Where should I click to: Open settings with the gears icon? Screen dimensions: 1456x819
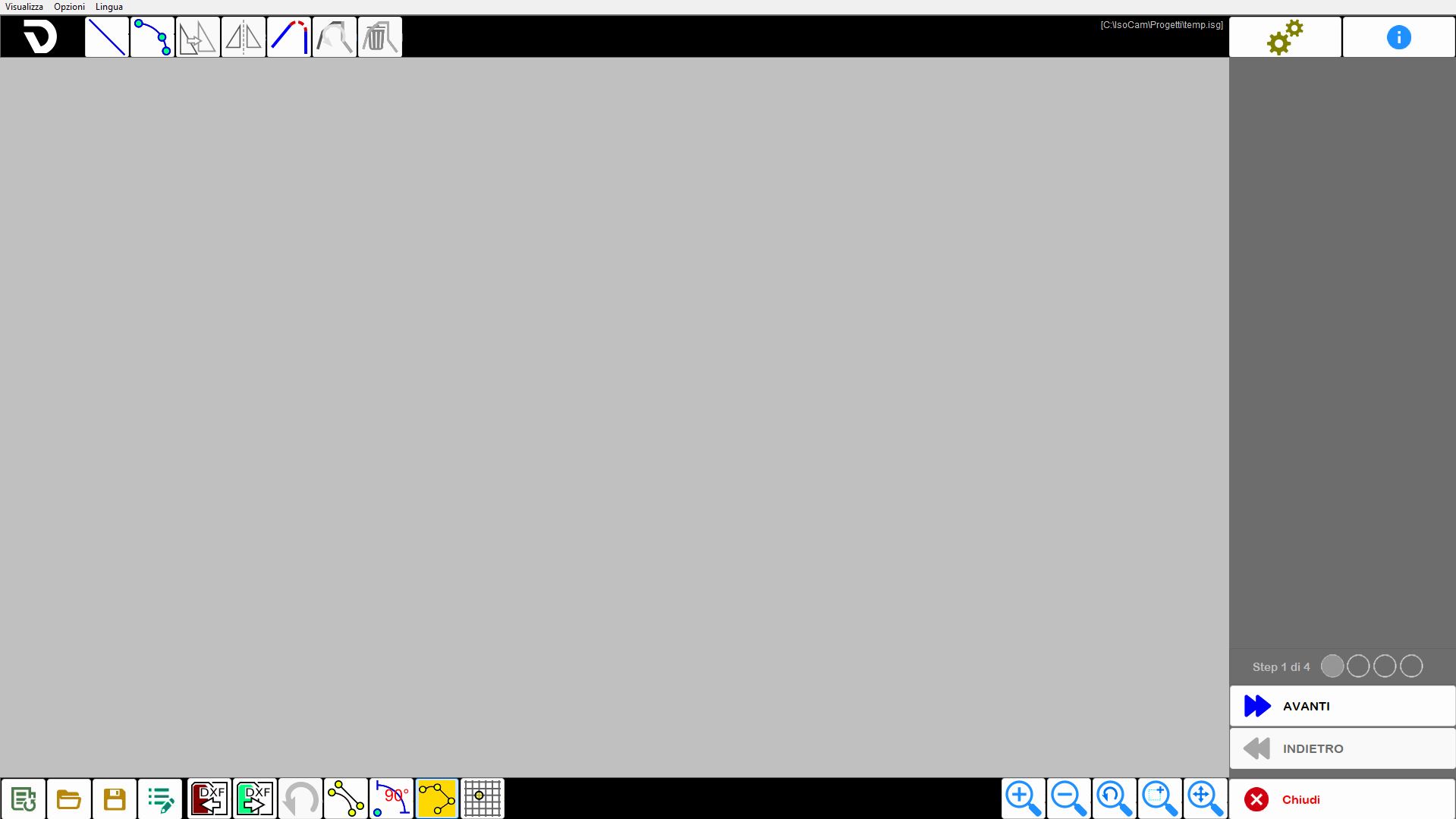pyautogui.click(x=1285, y=37)
